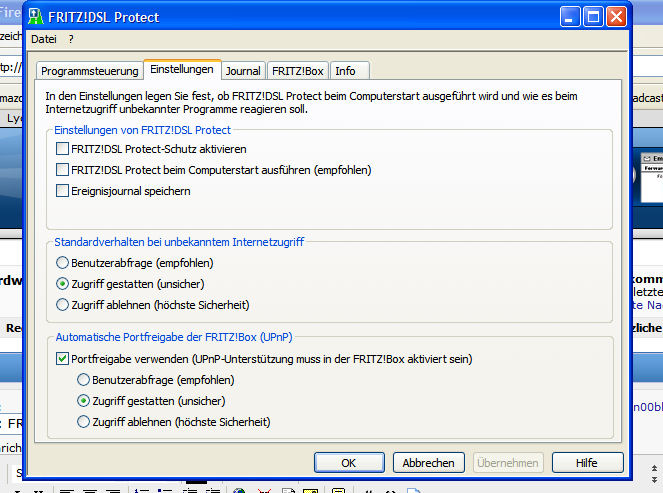Minimize the FRITZ!DSL Protect window
The height and width of the screenshot is (493, 663).
570,17
